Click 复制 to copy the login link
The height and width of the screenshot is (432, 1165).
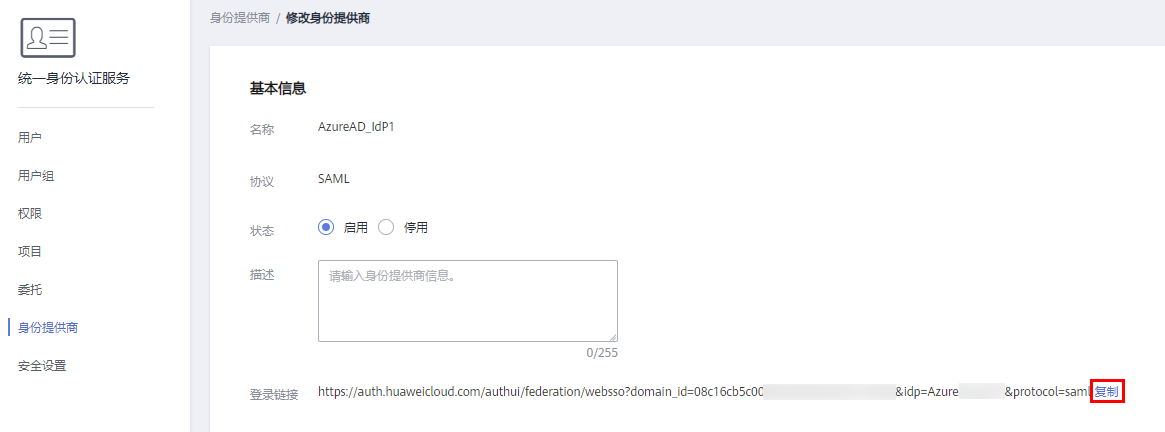tap(1107, 391)
